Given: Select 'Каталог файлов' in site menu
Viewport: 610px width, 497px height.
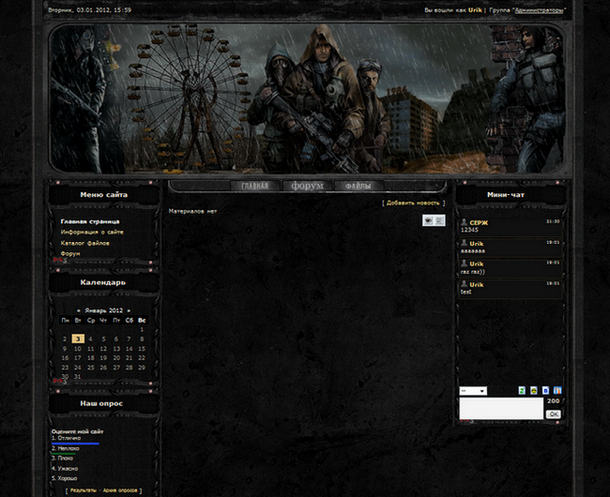Looking at the screenshot, I should (85, 243).
